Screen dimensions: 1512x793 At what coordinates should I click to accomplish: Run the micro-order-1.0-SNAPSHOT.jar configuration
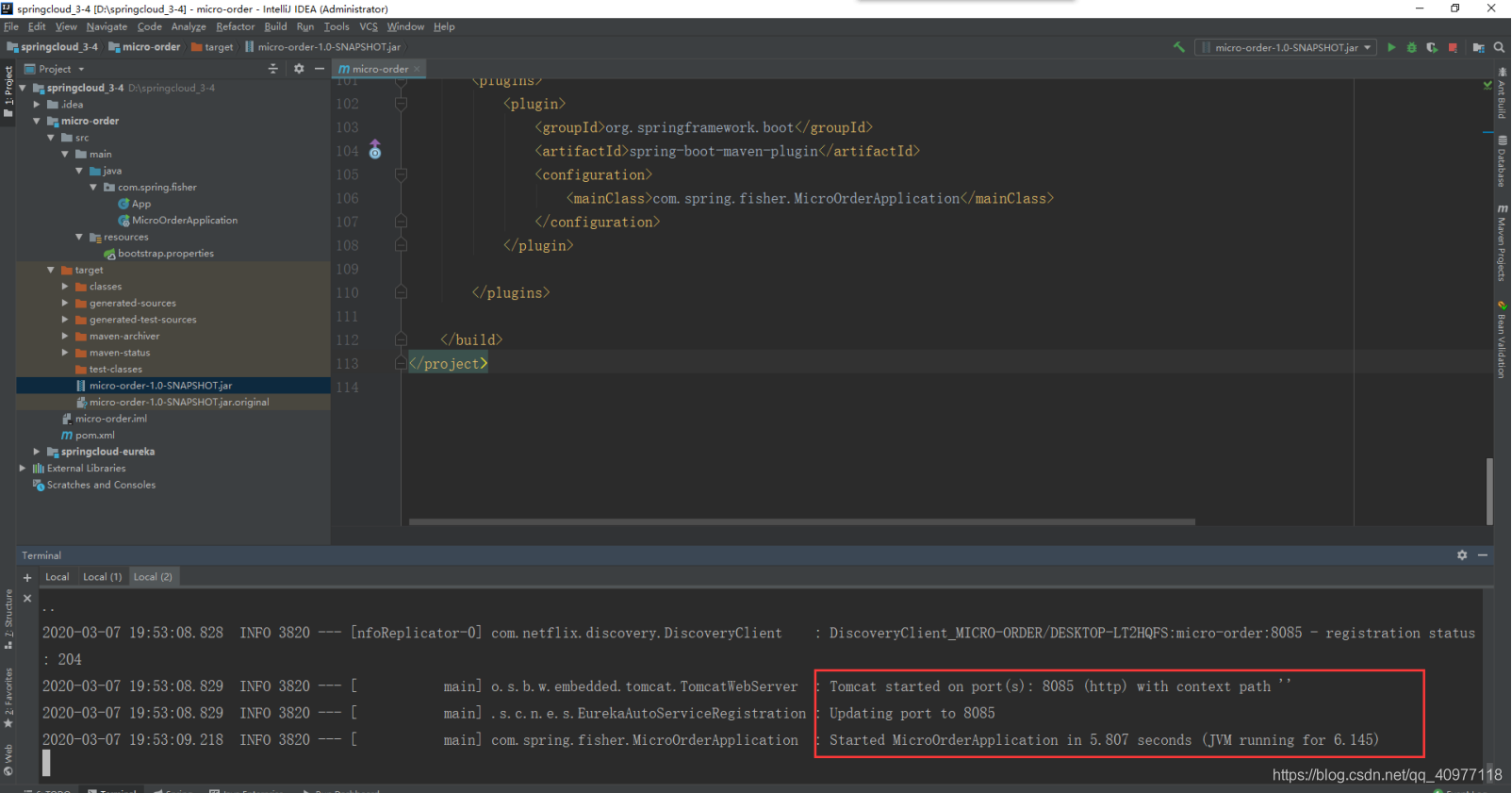pos(1391,47)
